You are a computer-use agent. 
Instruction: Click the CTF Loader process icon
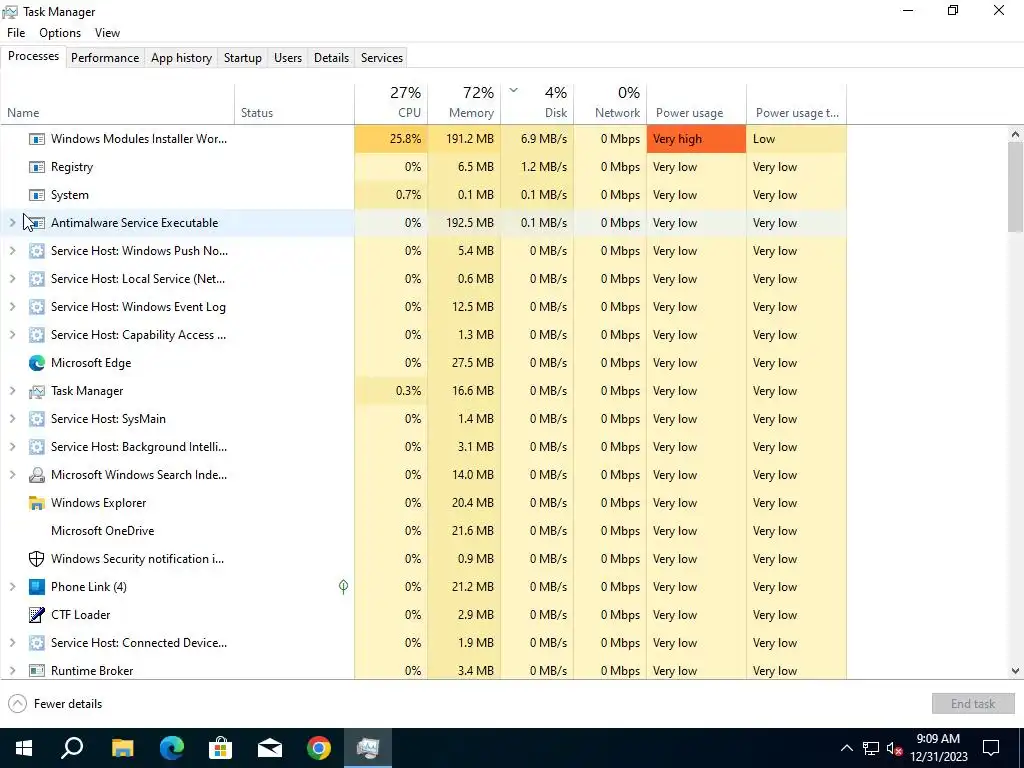[37, 615]
